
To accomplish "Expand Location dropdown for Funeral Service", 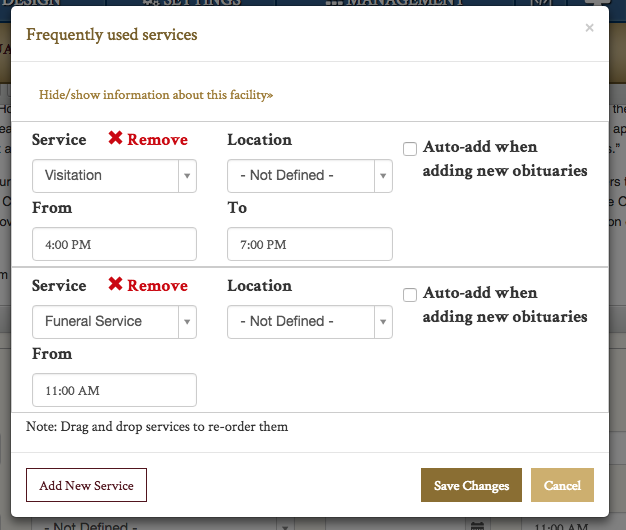I will tap(310, 321).
